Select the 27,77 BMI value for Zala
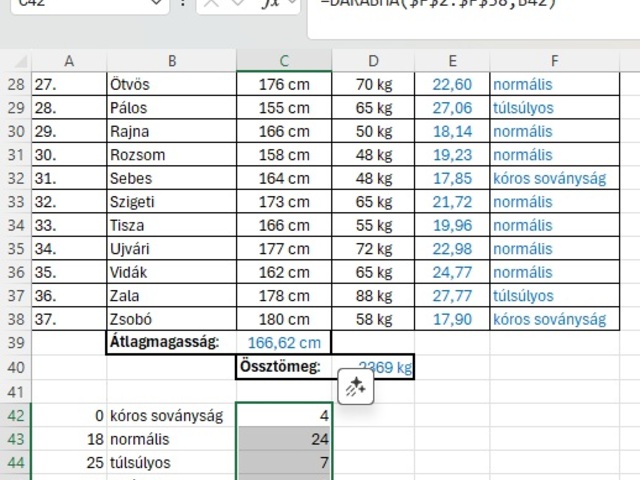The image size is (640, 480). pyautogui.click(x=452, y=296)
